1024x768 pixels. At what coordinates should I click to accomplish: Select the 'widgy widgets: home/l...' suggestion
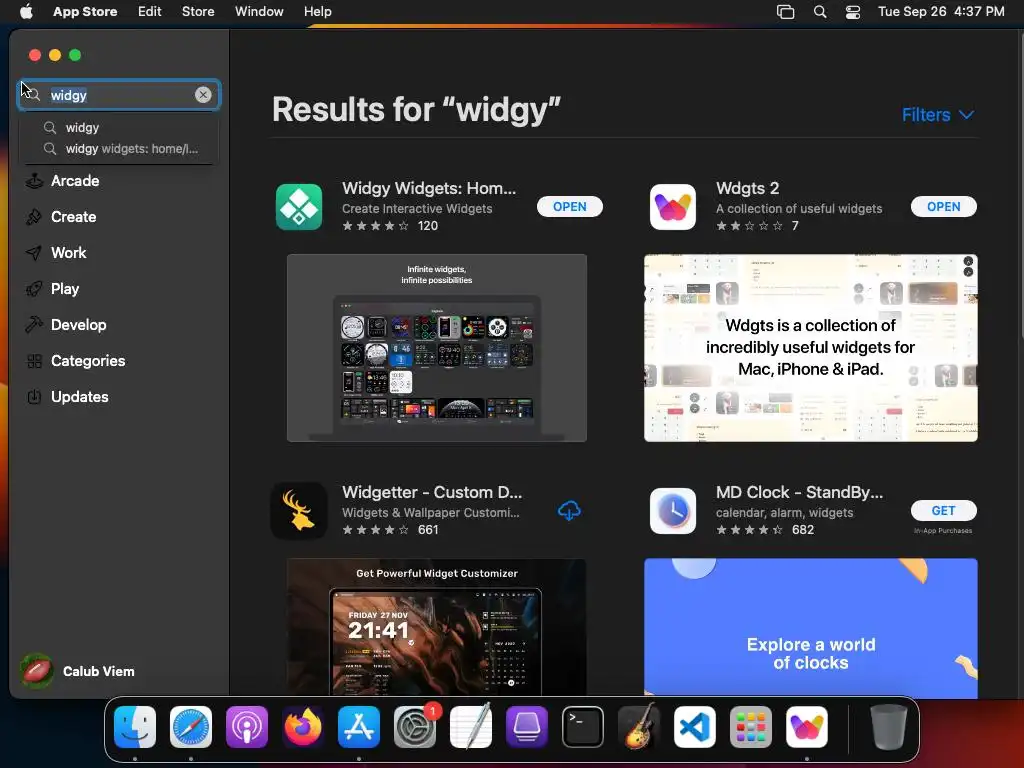(x=119, y=149)
